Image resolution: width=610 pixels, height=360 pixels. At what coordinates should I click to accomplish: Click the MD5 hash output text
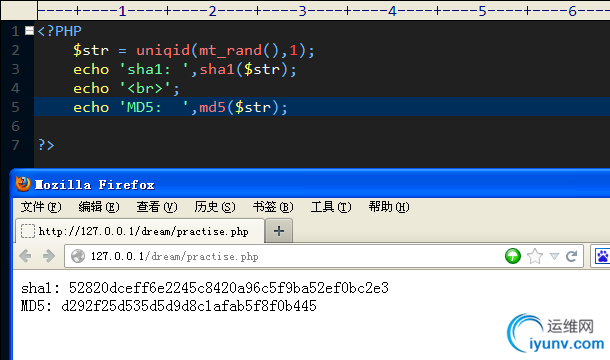point(189,306)
